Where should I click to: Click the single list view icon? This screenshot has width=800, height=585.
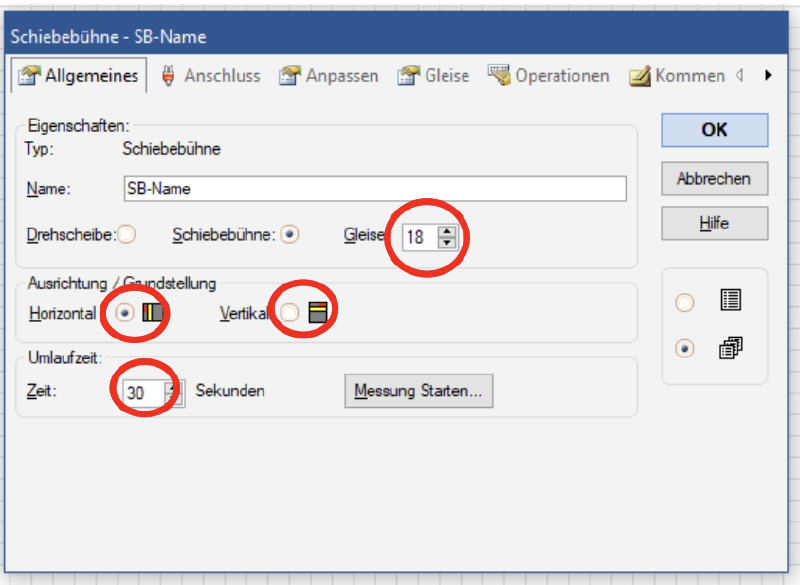(732, 299)
